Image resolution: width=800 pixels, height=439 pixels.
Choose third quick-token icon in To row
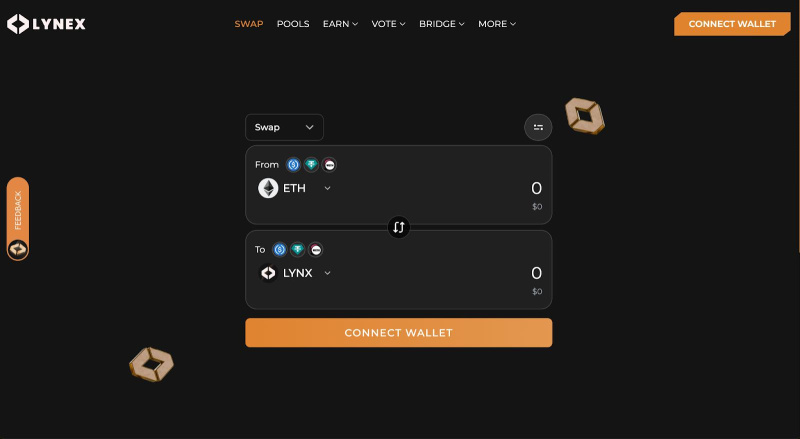pyautogui.click(x=316, y=250)
